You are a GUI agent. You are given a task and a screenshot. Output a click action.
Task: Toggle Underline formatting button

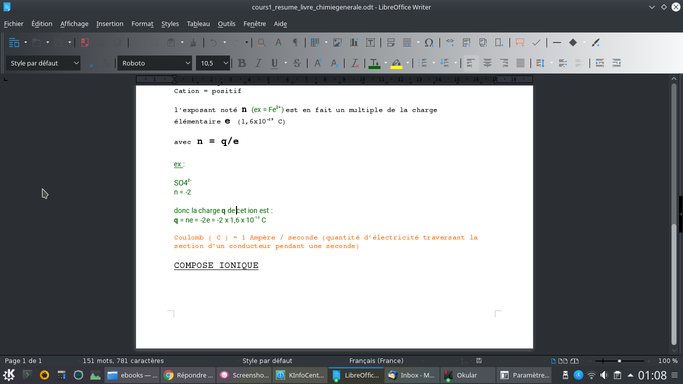pos(274,63)
